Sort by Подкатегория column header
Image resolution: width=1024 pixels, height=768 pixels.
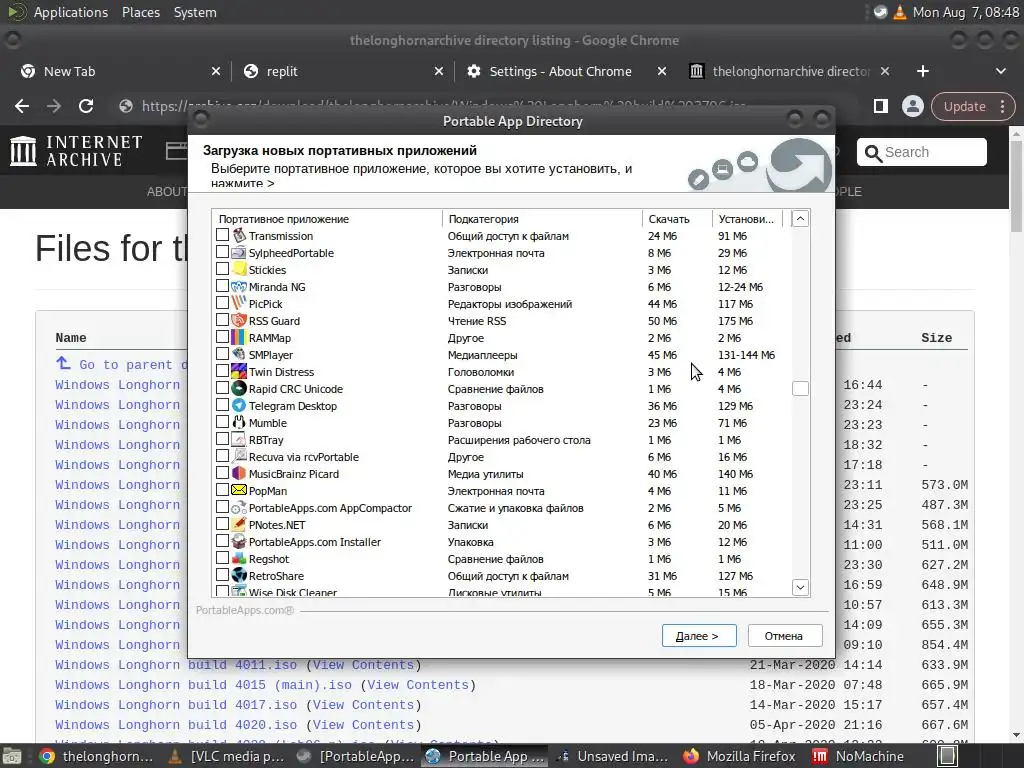point(543,219)
